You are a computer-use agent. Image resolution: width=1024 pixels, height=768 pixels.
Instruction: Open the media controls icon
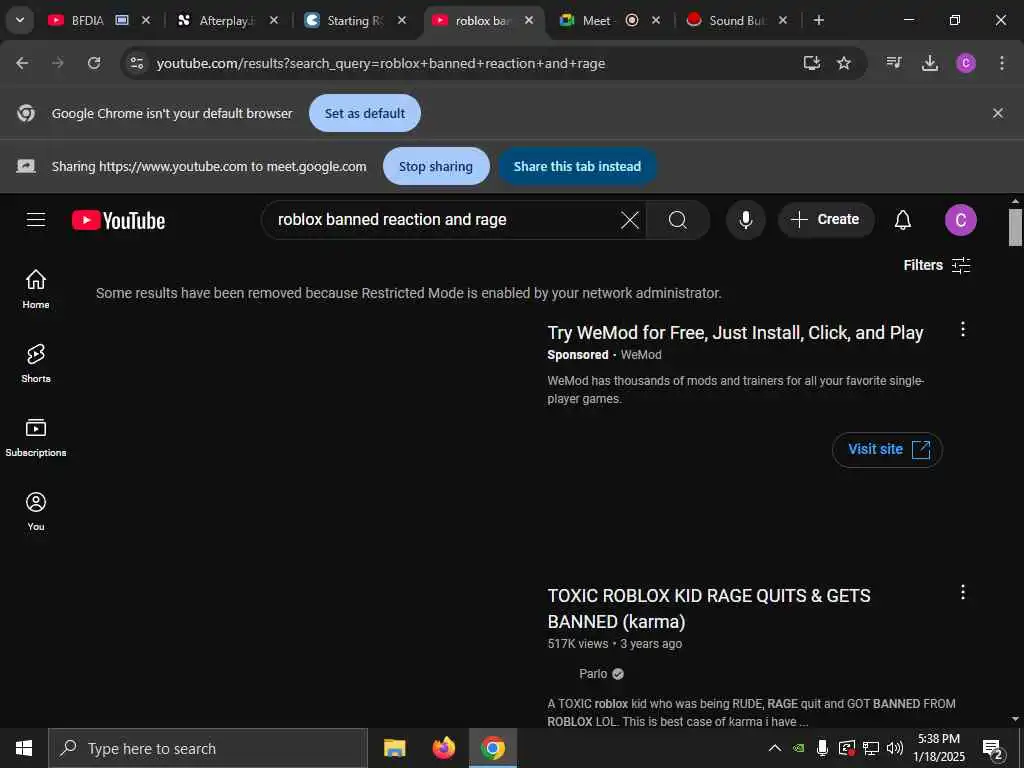click(x=894, y=63)
